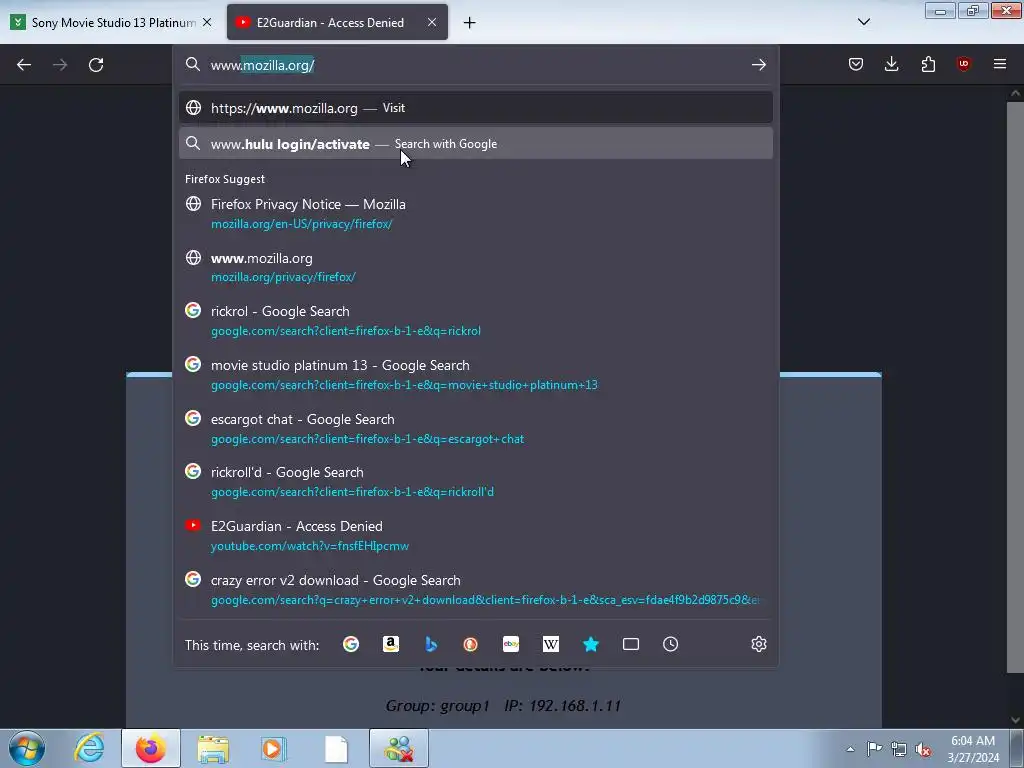Open a new tab with plus button
This screenshot has width=1024, height=768.
pos(469,23)
